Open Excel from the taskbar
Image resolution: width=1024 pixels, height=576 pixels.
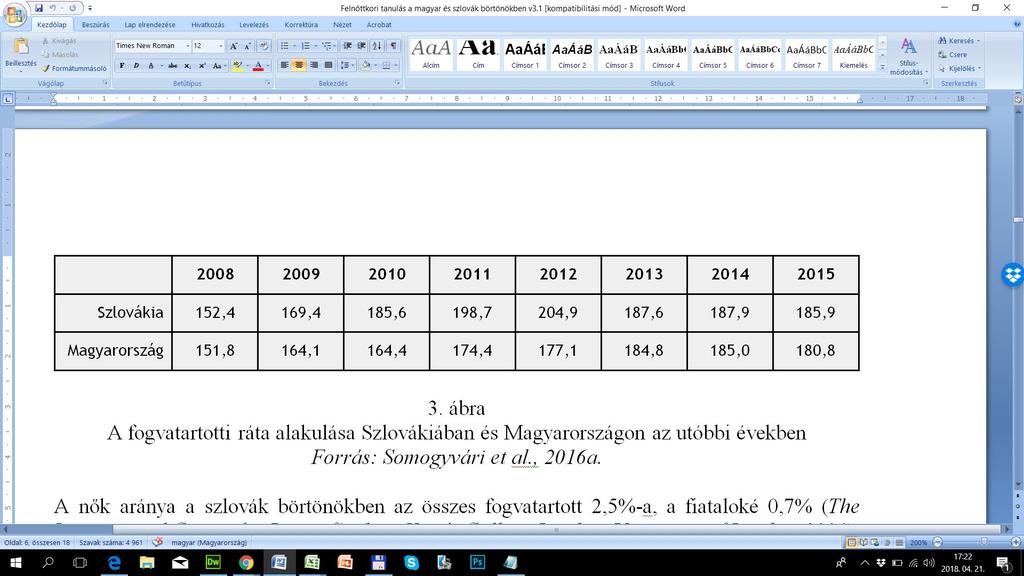312,562
